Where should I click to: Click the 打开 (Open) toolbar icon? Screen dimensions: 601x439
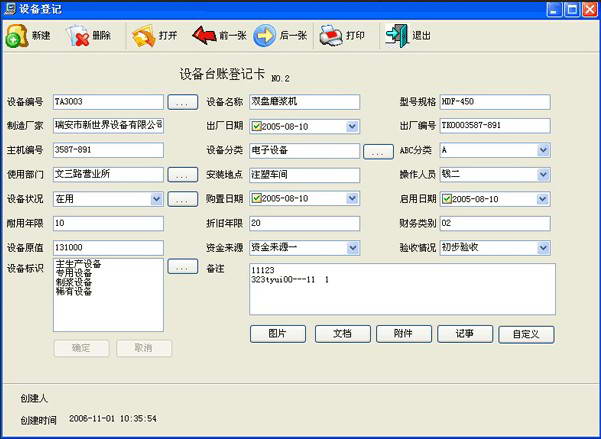143,36
